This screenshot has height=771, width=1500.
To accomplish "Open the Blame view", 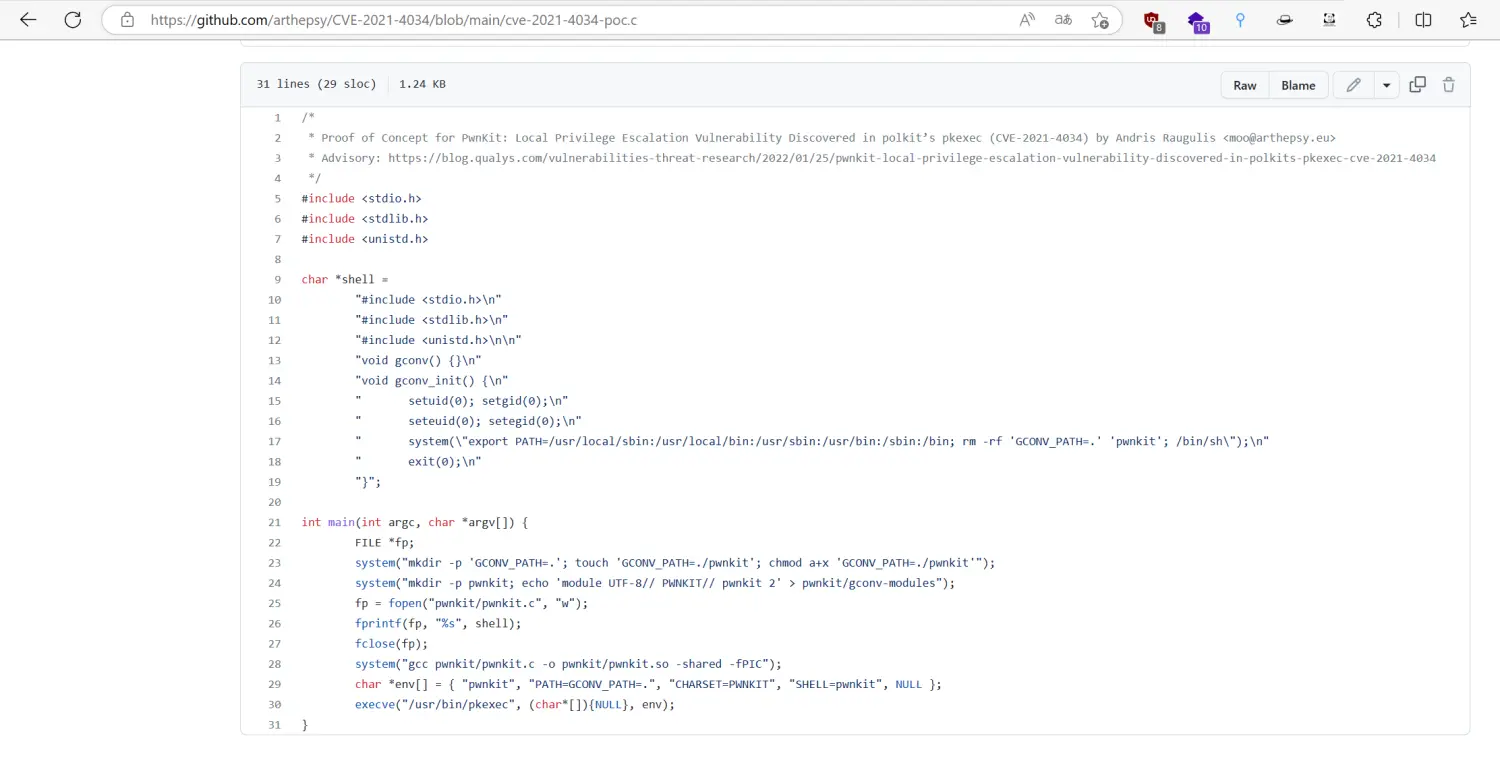I will tap(1298, 85).
